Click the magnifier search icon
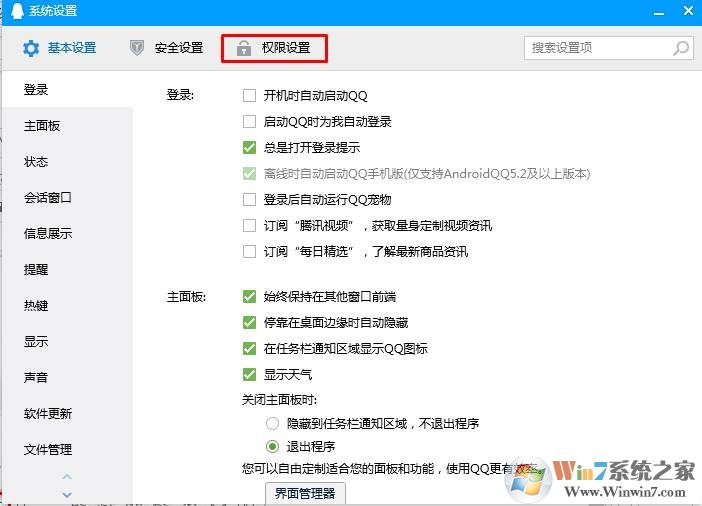 click(x=681, y=48)
